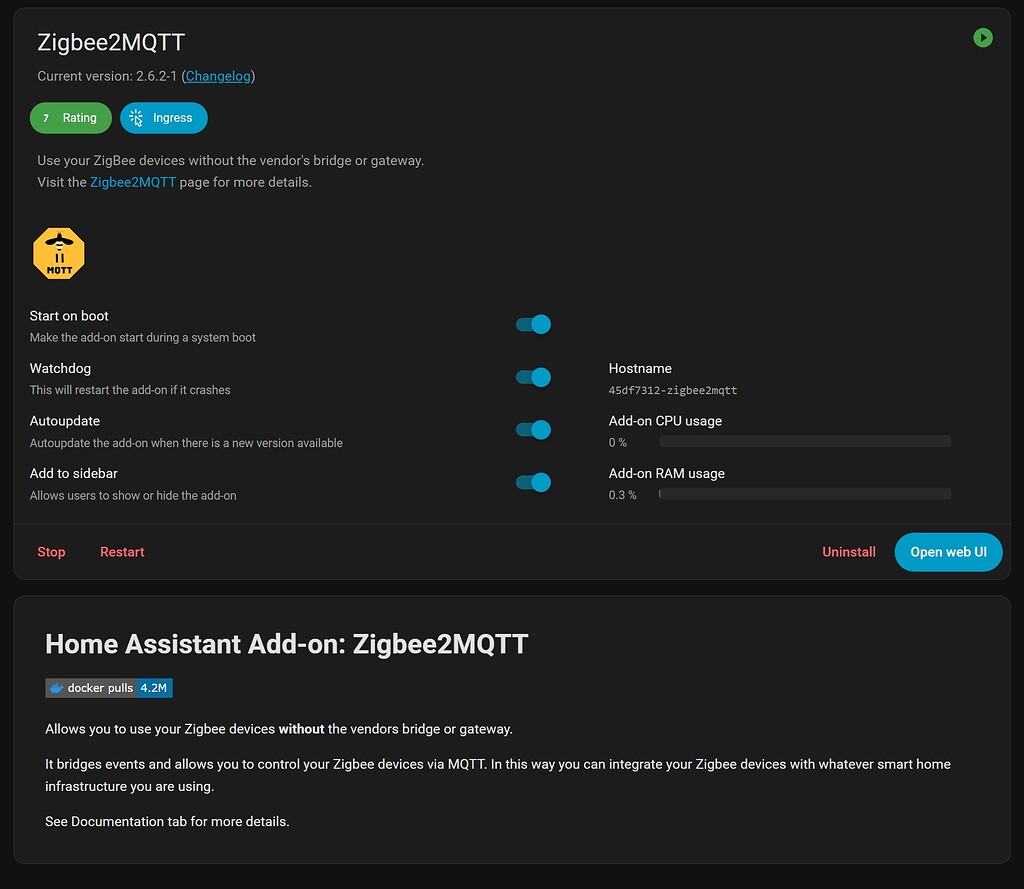1024x889 pixels.
Task: Click the '0 %' CPU value
Action: [617, 442]
